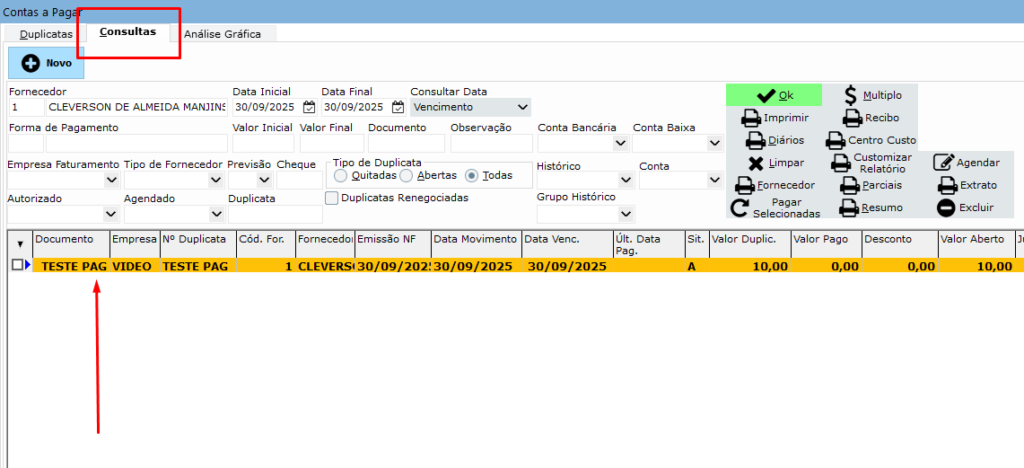The width and height of the screenshot is (1024, 468).
Task: Open the Empresa Faturamento dropdown
Action: (110, 181)
